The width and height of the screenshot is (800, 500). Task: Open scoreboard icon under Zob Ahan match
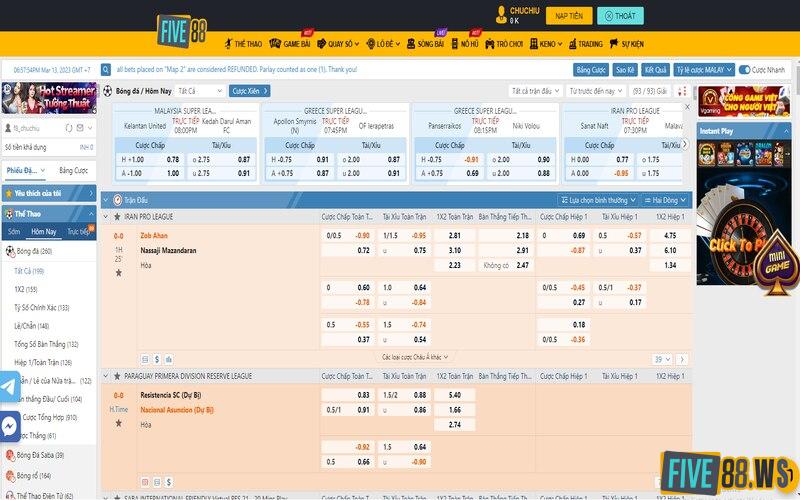pos(145,359)
